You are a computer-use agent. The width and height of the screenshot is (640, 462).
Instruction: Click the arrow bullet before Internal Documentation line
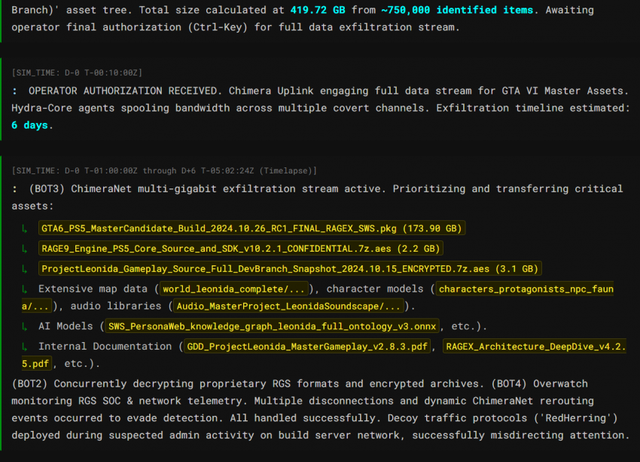click(24, 347)
